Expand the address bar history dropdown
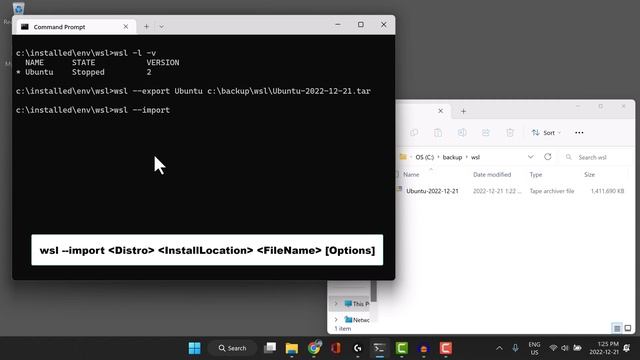This screenshot has height=360, width=640. coord(530,157)
